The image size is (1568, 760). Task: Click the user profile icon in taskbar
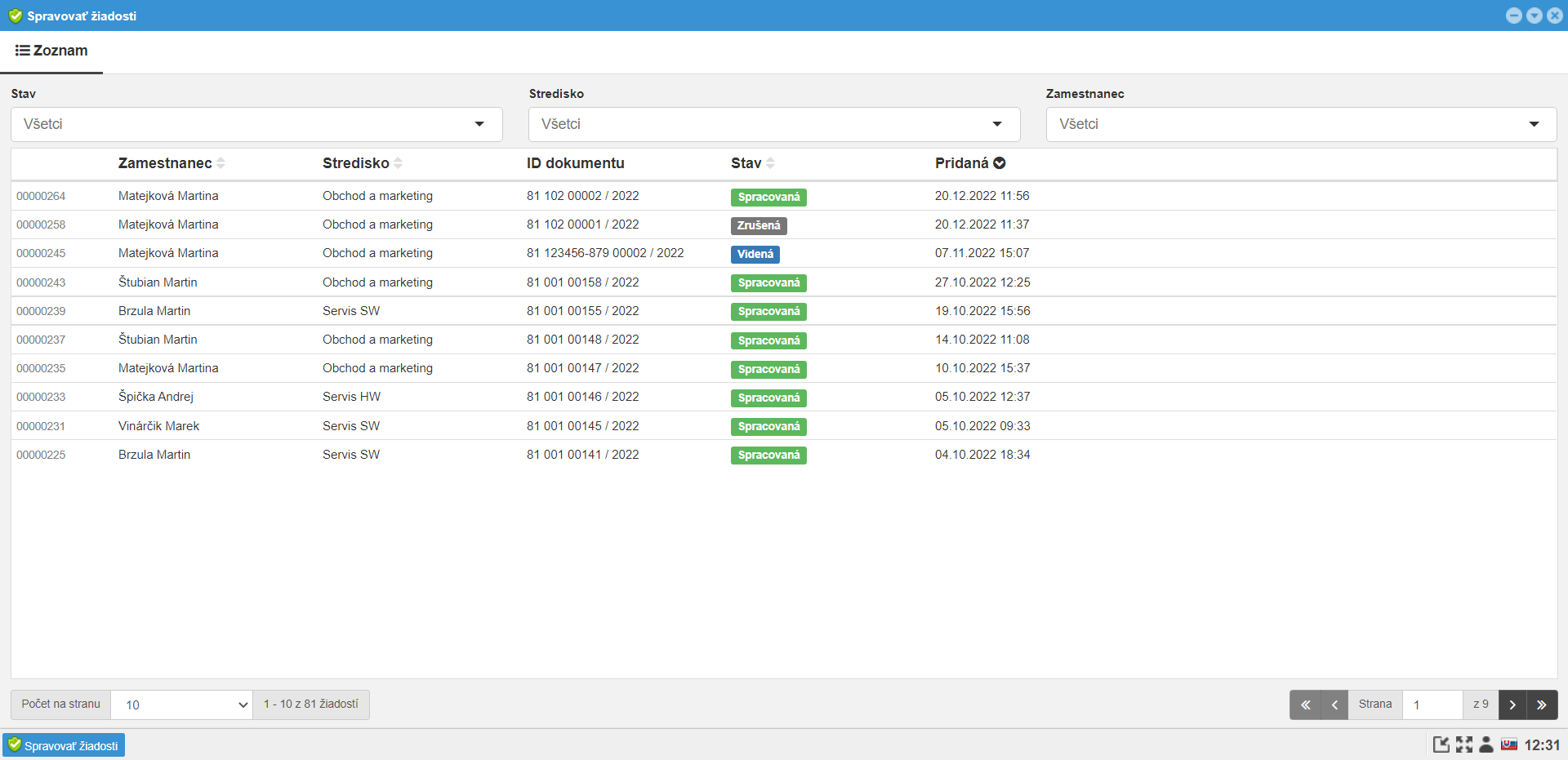tap(1486, 744)
